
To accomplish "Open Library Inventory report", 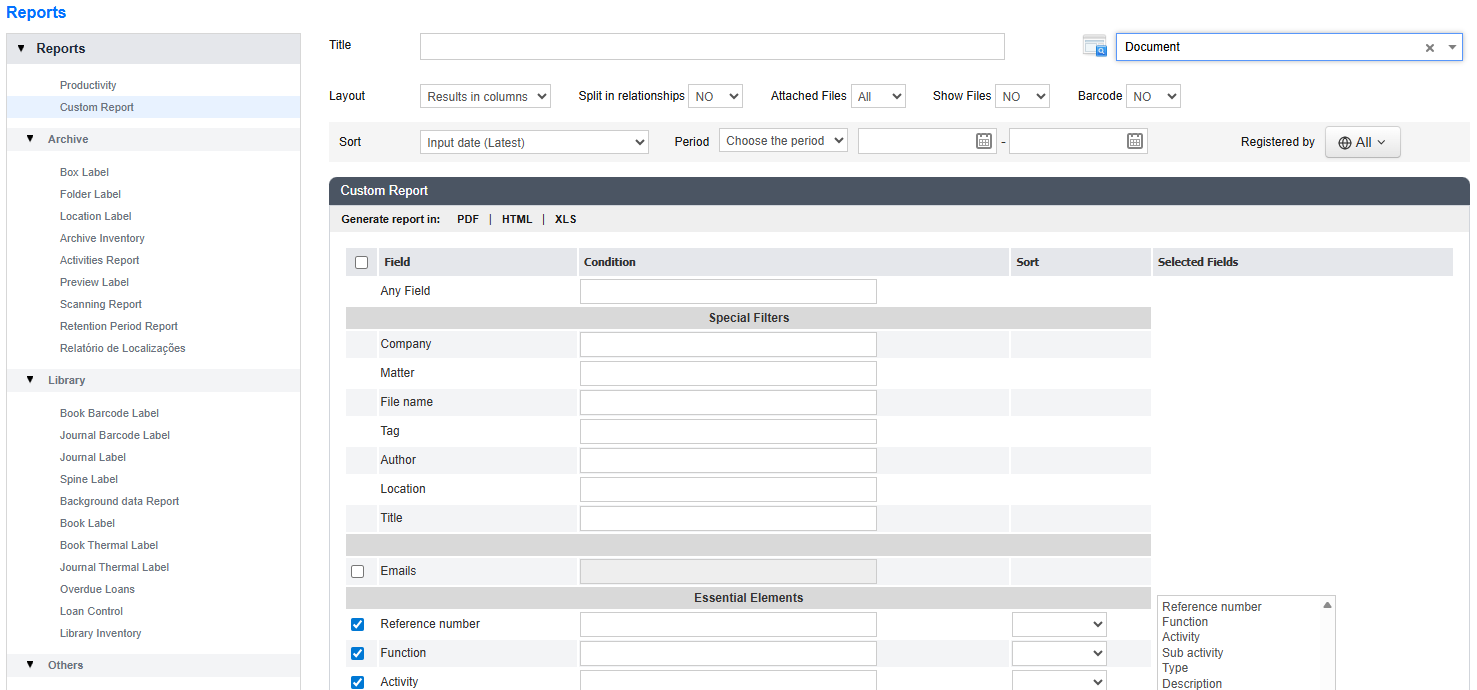I will pos(100,633).
